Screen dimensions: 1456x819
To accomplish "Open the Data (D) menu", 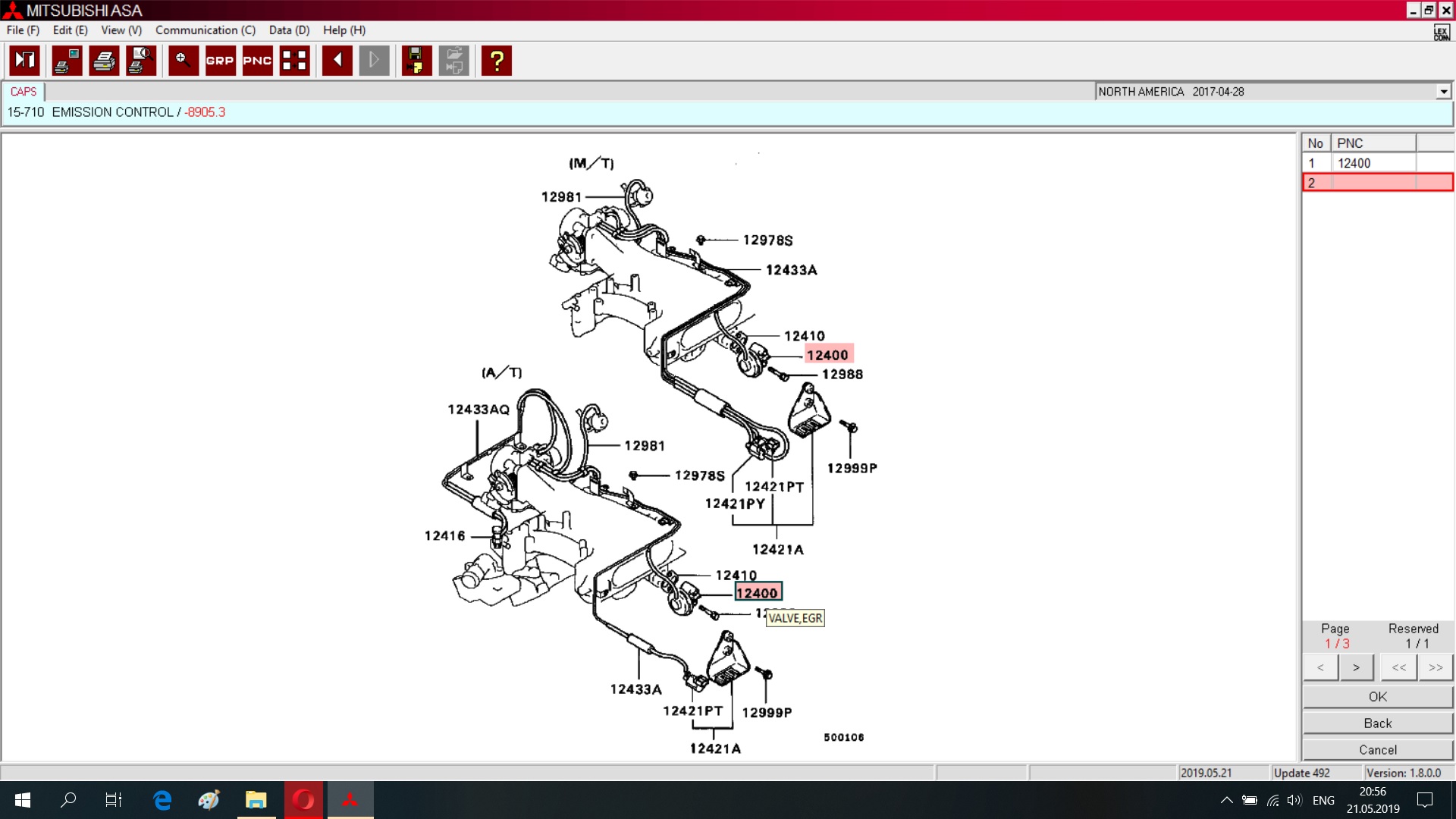I will click(289, 30).
